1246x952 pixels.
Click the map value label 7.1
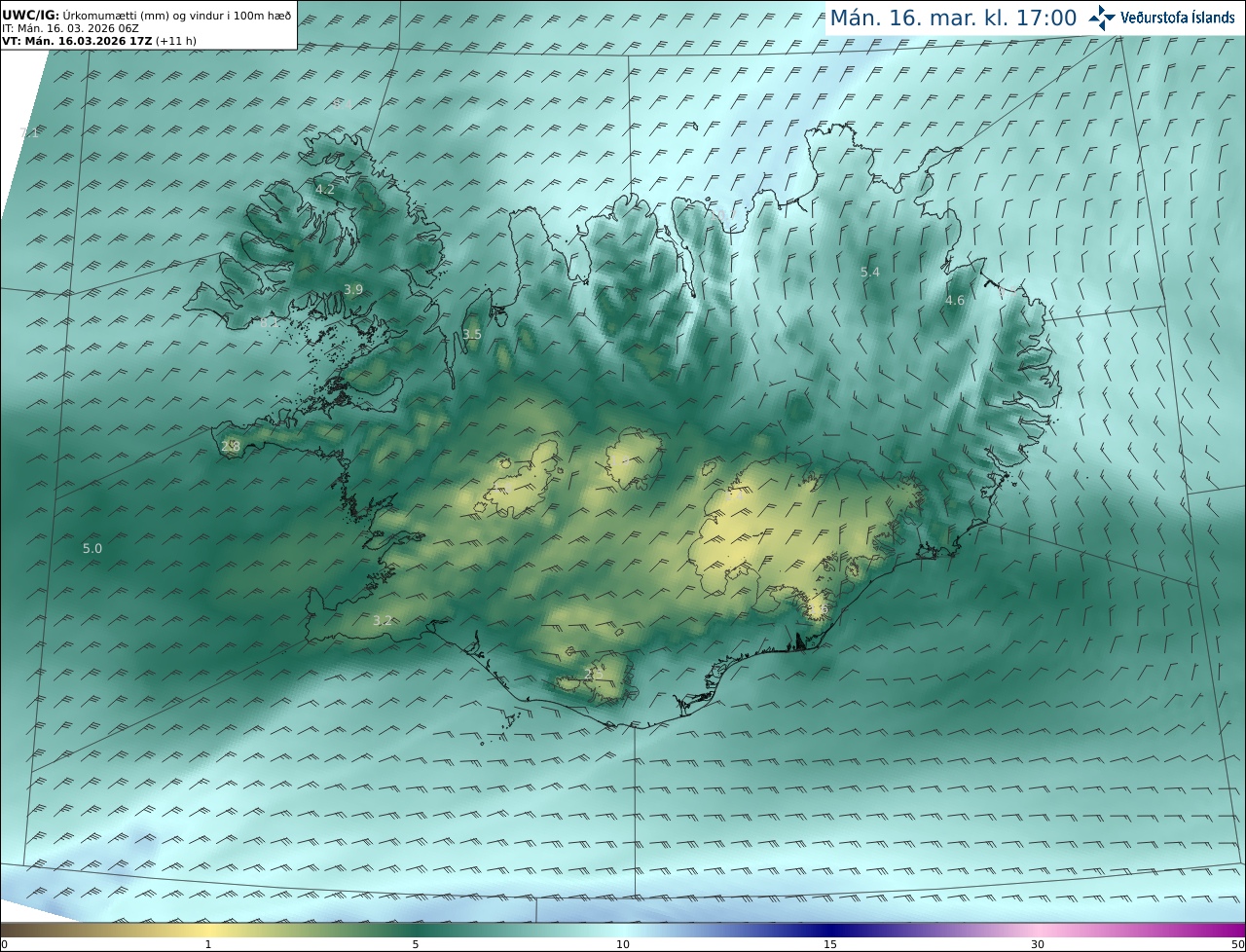point(29,132)
